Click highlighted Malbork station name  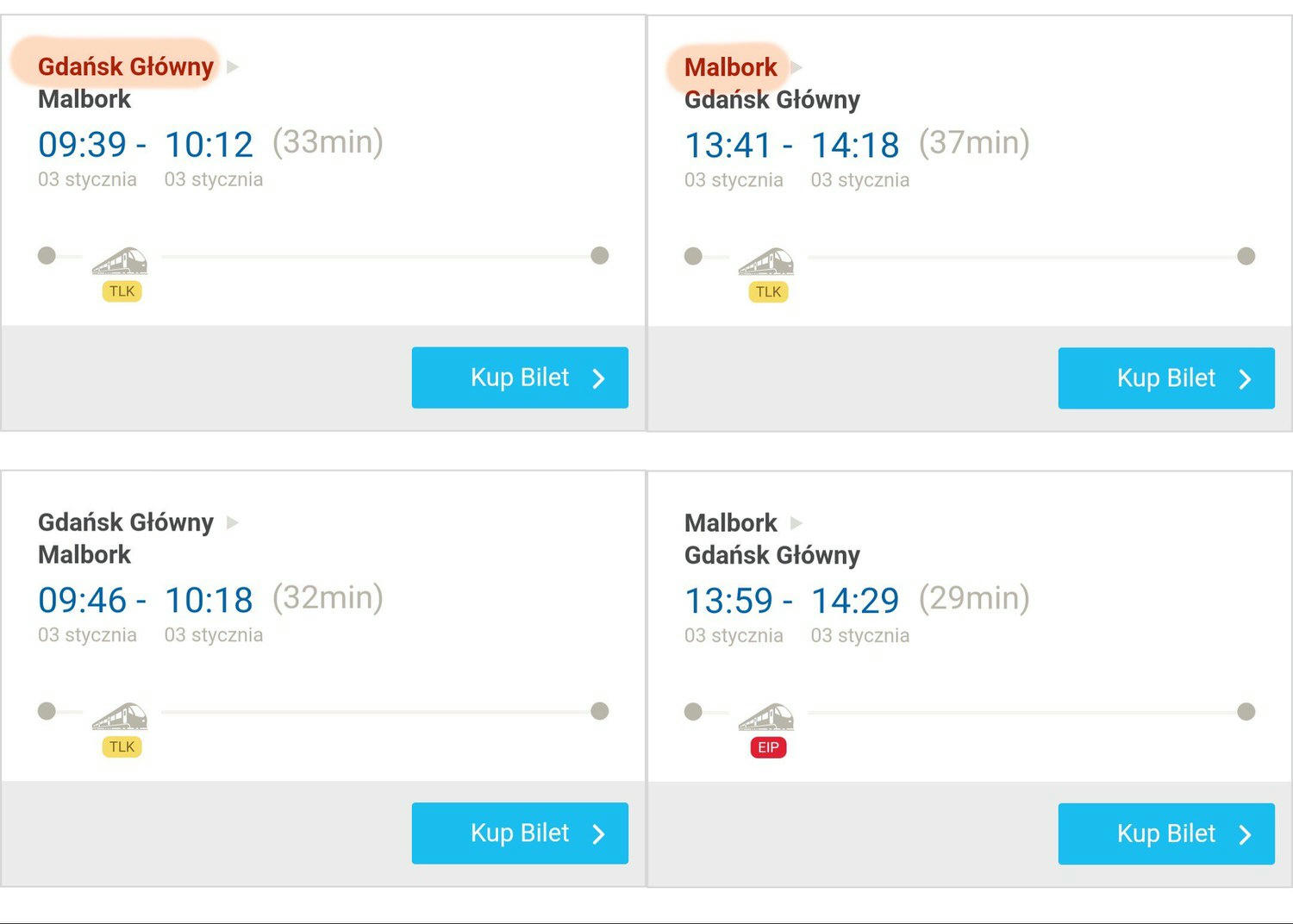coord(731,67)
